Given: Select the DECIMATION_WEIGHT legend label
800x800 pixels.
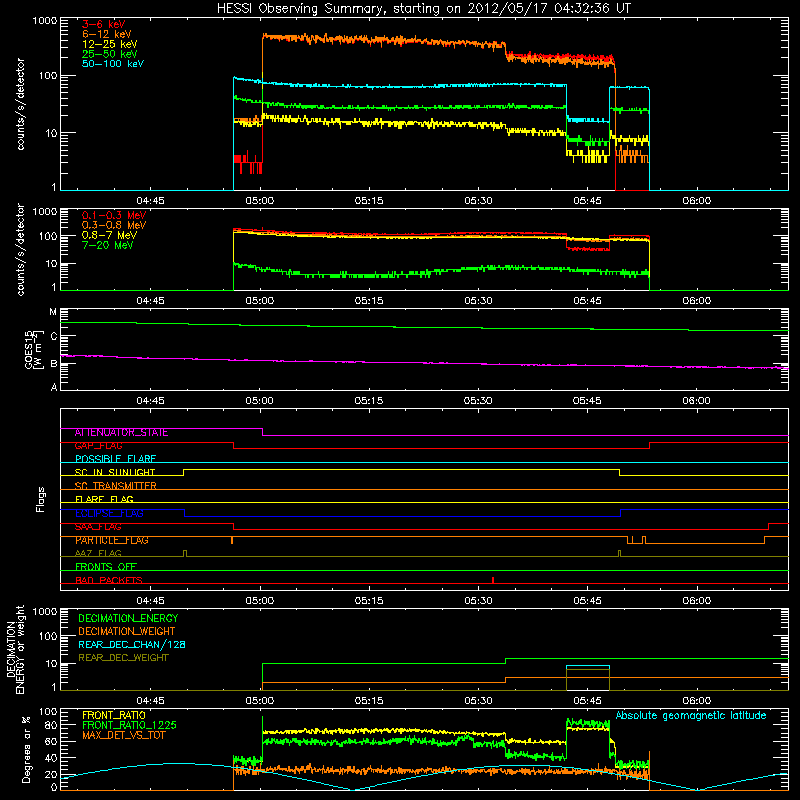Looking at the screenshot, I should pos(127,632).
